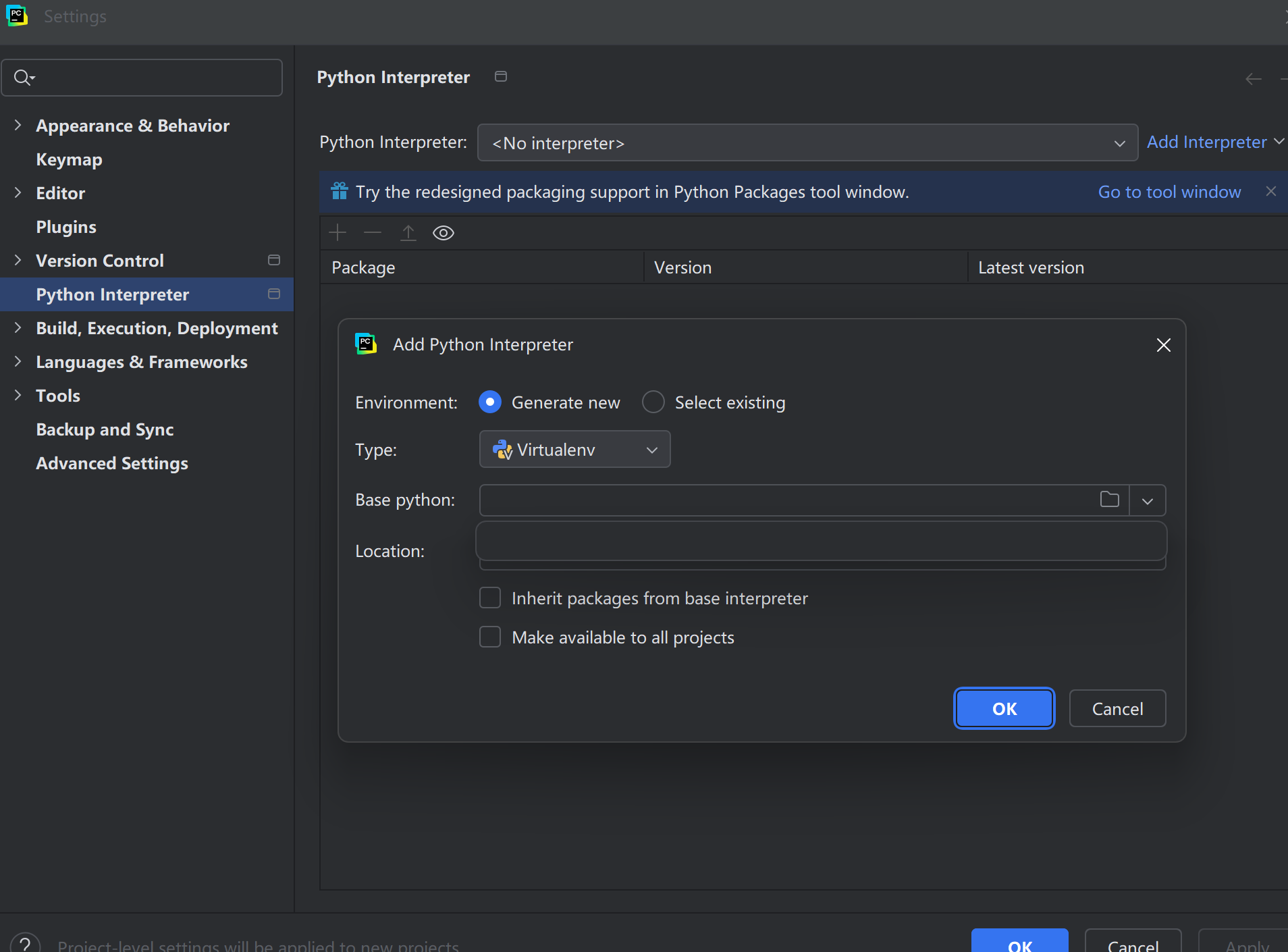This screenshot has height=952, width=1288.
Task: Expand Languages & Frameworks section
Action: pos(18,361)
